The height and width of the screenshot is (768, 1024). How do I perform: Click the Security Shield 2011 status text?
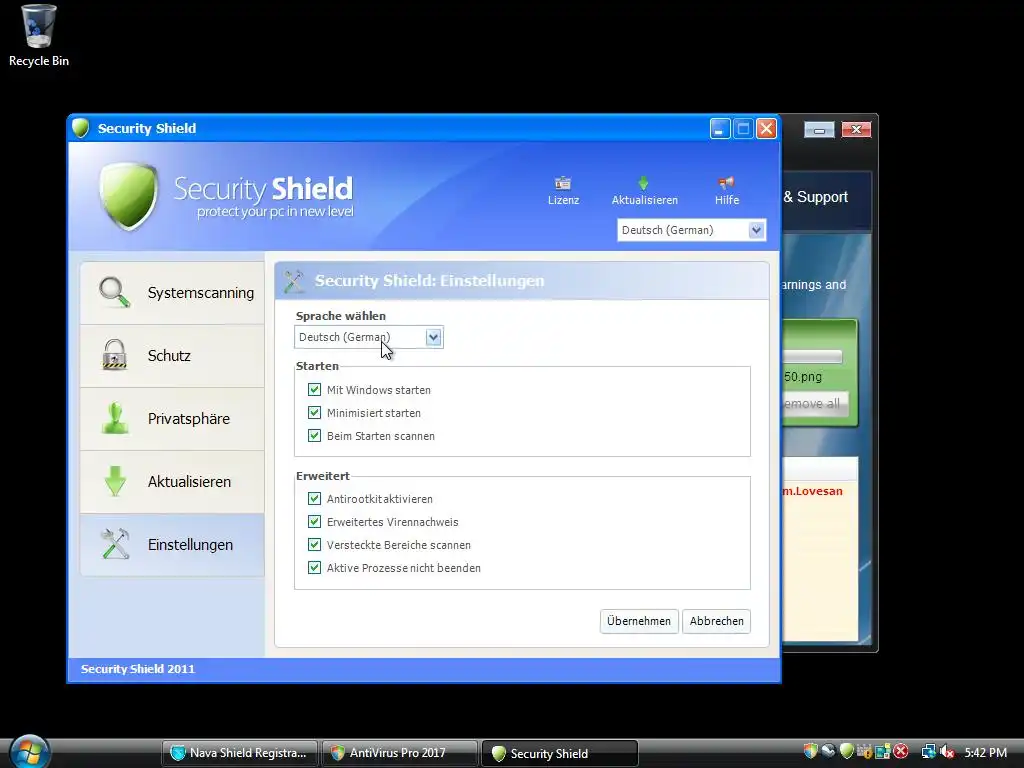click(138, 669)
